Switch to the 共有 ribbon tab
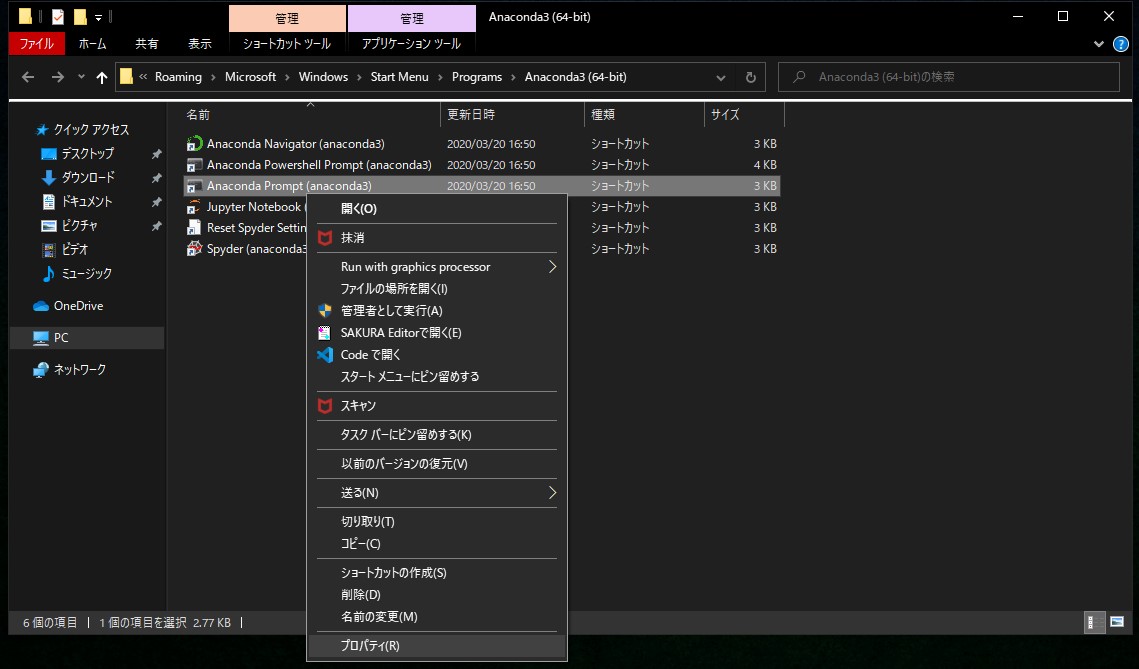This screenshot has height=669, width=1139. 147,44
